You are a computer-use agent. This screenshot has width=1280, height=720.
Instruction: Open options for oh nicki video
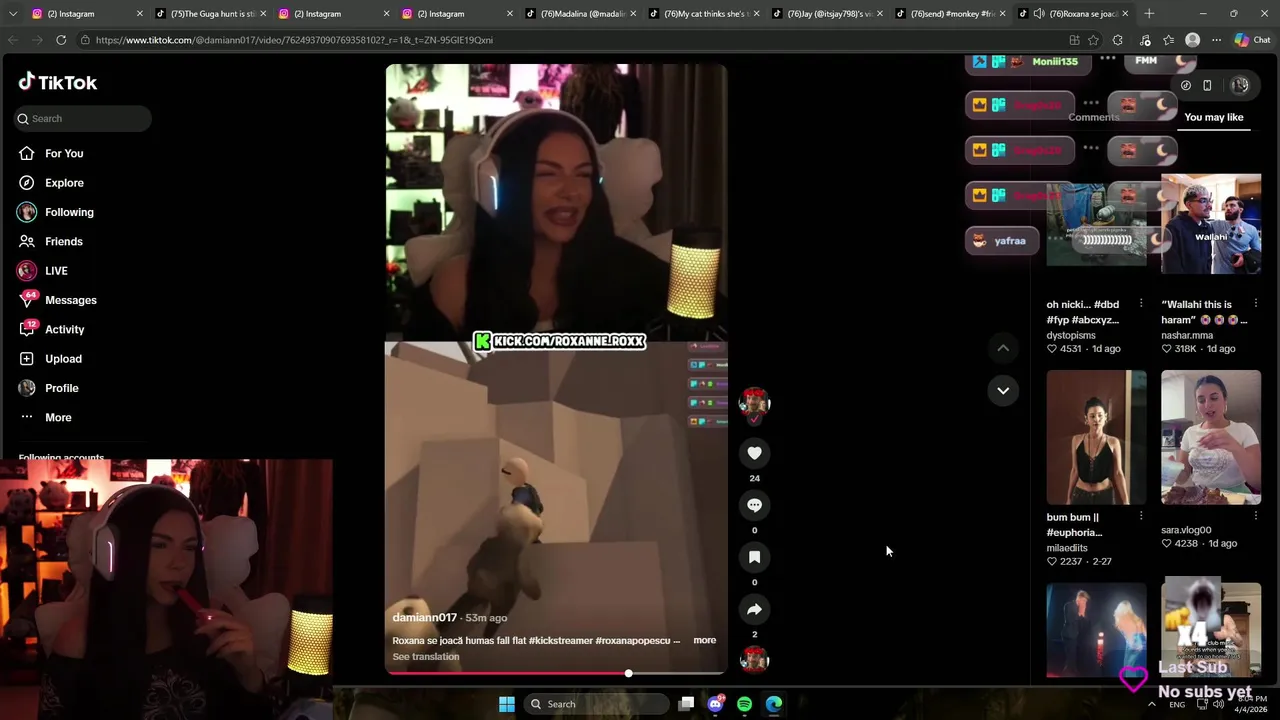[x=1141, y=304]
